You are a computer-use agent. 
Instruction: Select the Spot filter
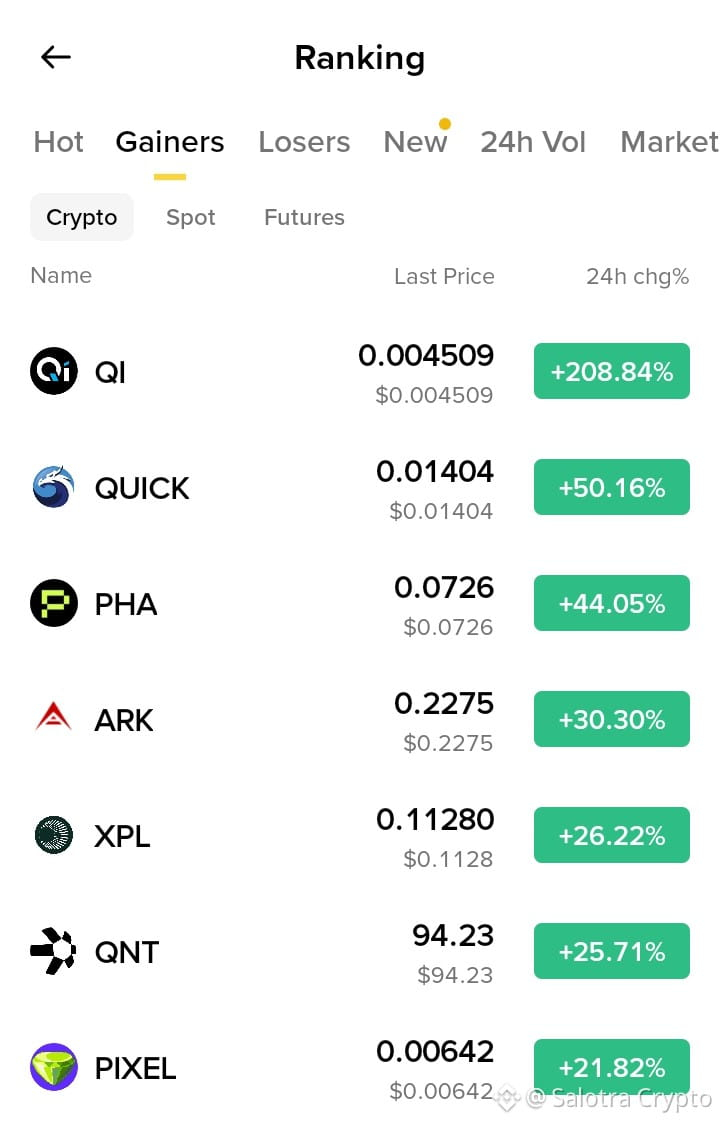(191, 217)
